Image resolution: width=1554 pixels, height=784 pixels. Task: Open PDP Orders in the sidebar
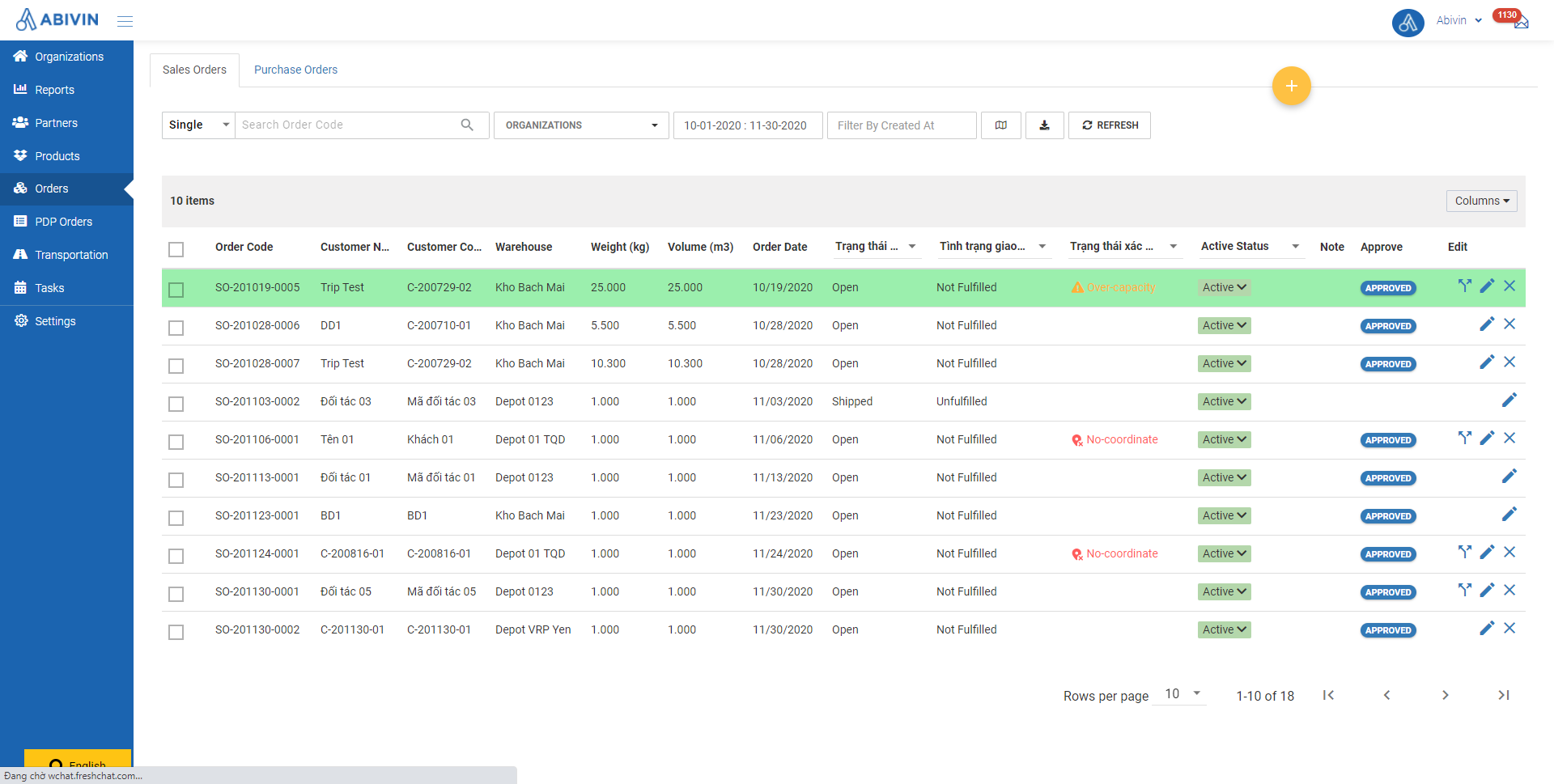coord(66,222)
